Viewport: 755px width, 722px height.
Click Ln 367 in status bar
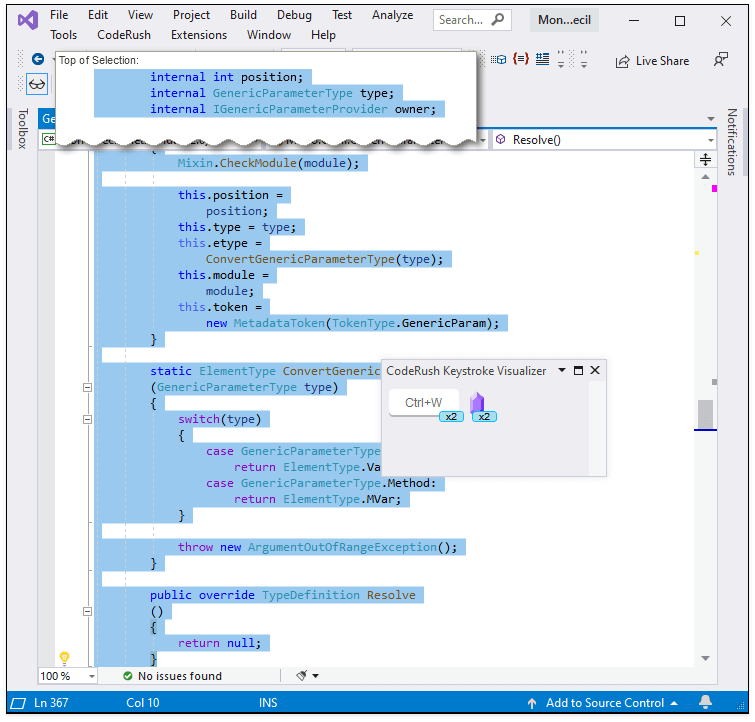tap(51, 703)
